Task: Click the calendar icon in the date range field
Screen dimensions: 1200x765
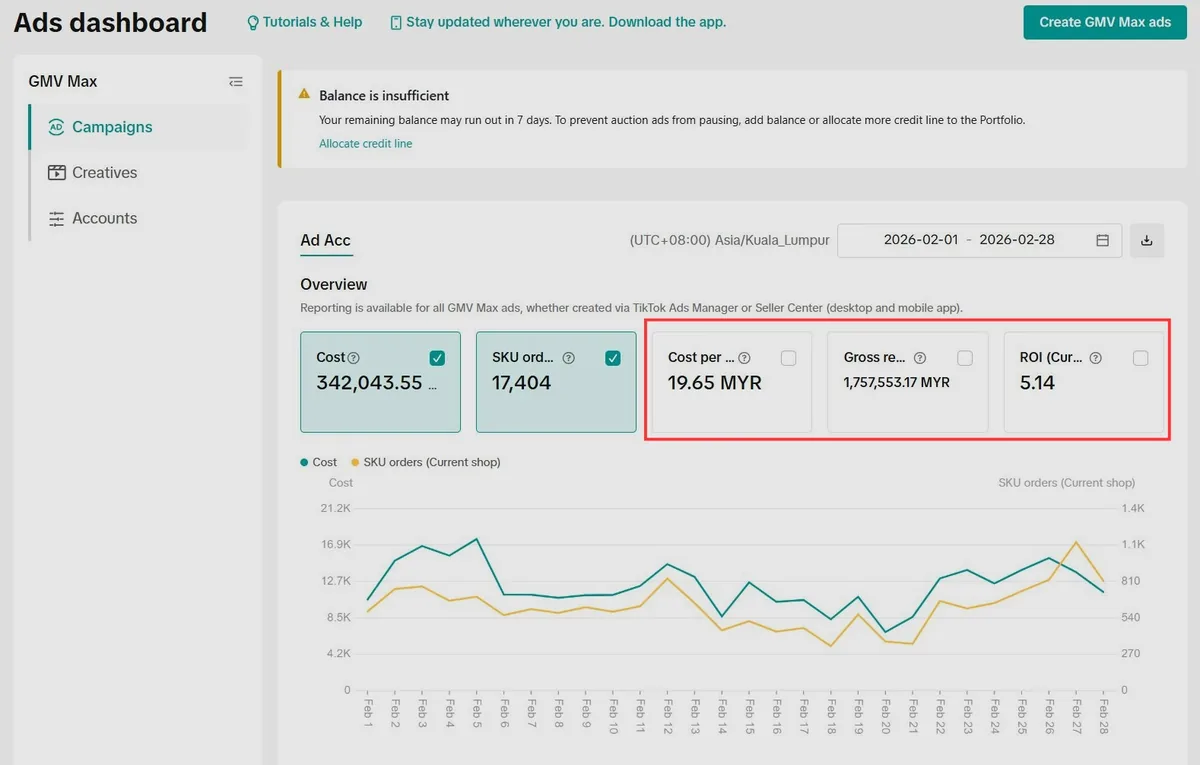Action: coord(1103,240)
